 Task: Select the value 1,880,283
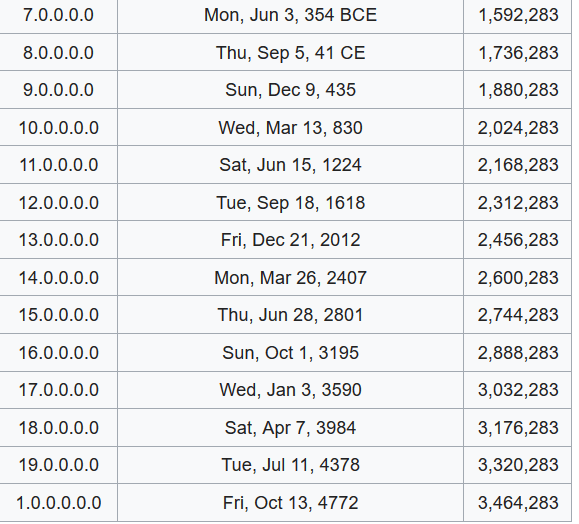[518, 90]
